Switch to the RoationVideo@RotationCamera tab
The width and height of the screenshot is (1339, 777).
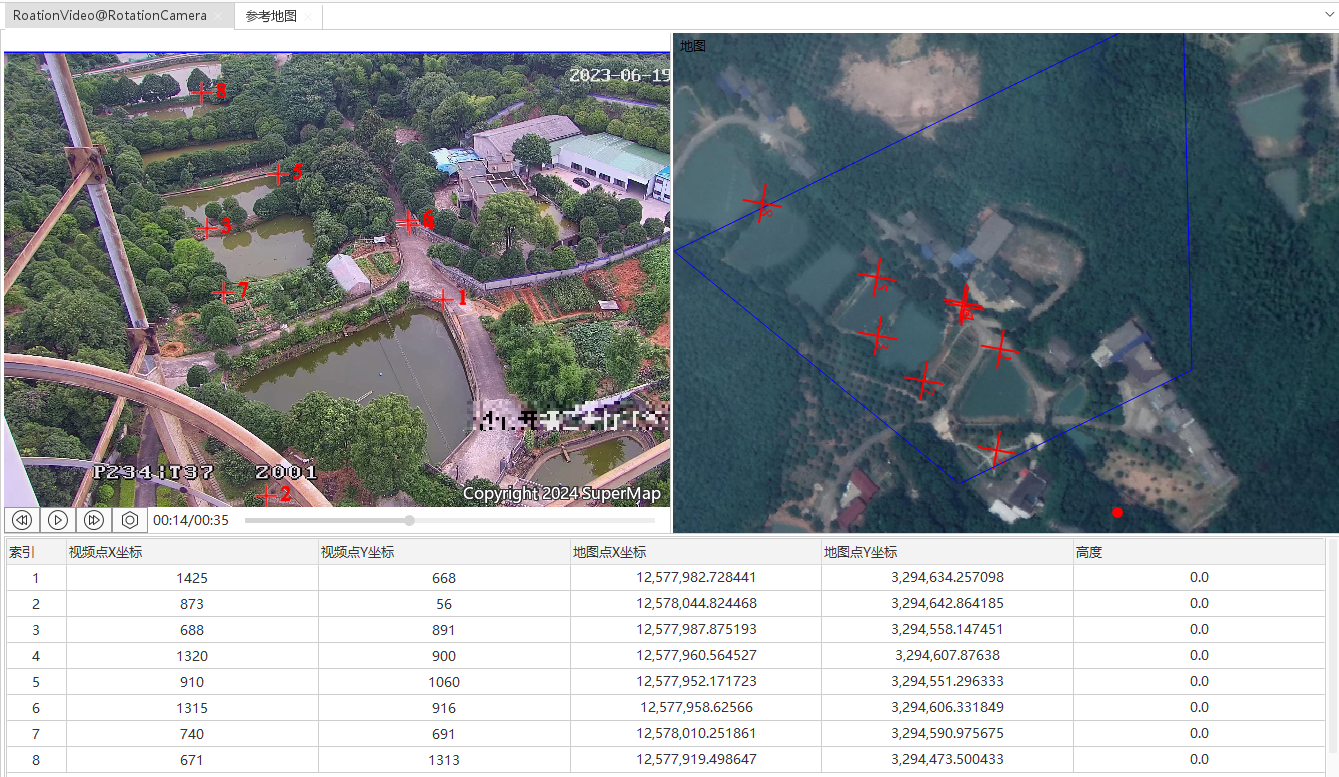point(110,16)
